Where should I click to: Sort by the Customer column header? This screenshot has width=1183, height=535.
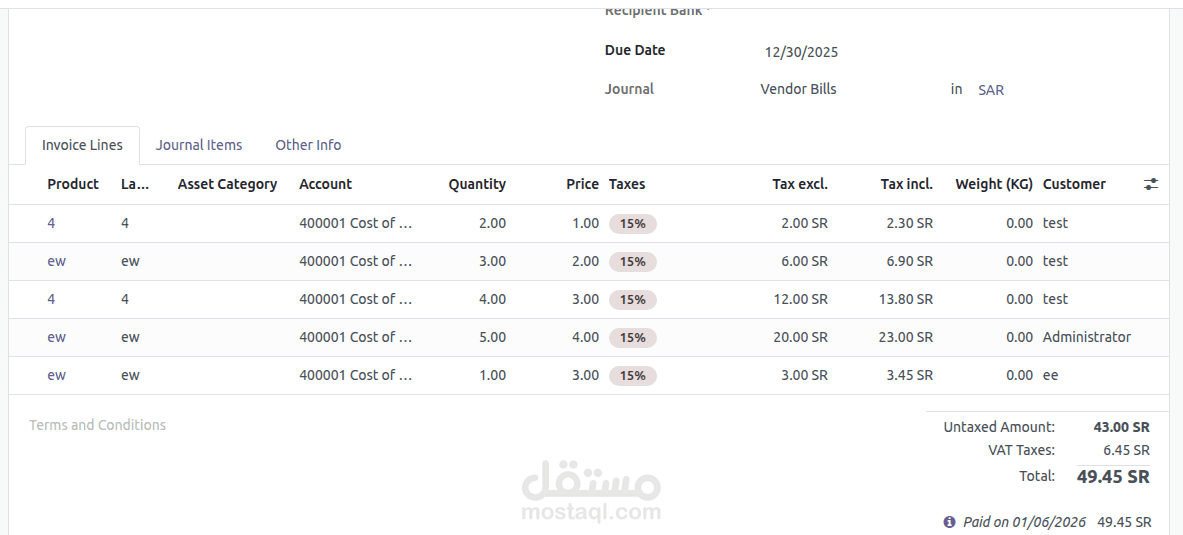(x=1074, y=184)
